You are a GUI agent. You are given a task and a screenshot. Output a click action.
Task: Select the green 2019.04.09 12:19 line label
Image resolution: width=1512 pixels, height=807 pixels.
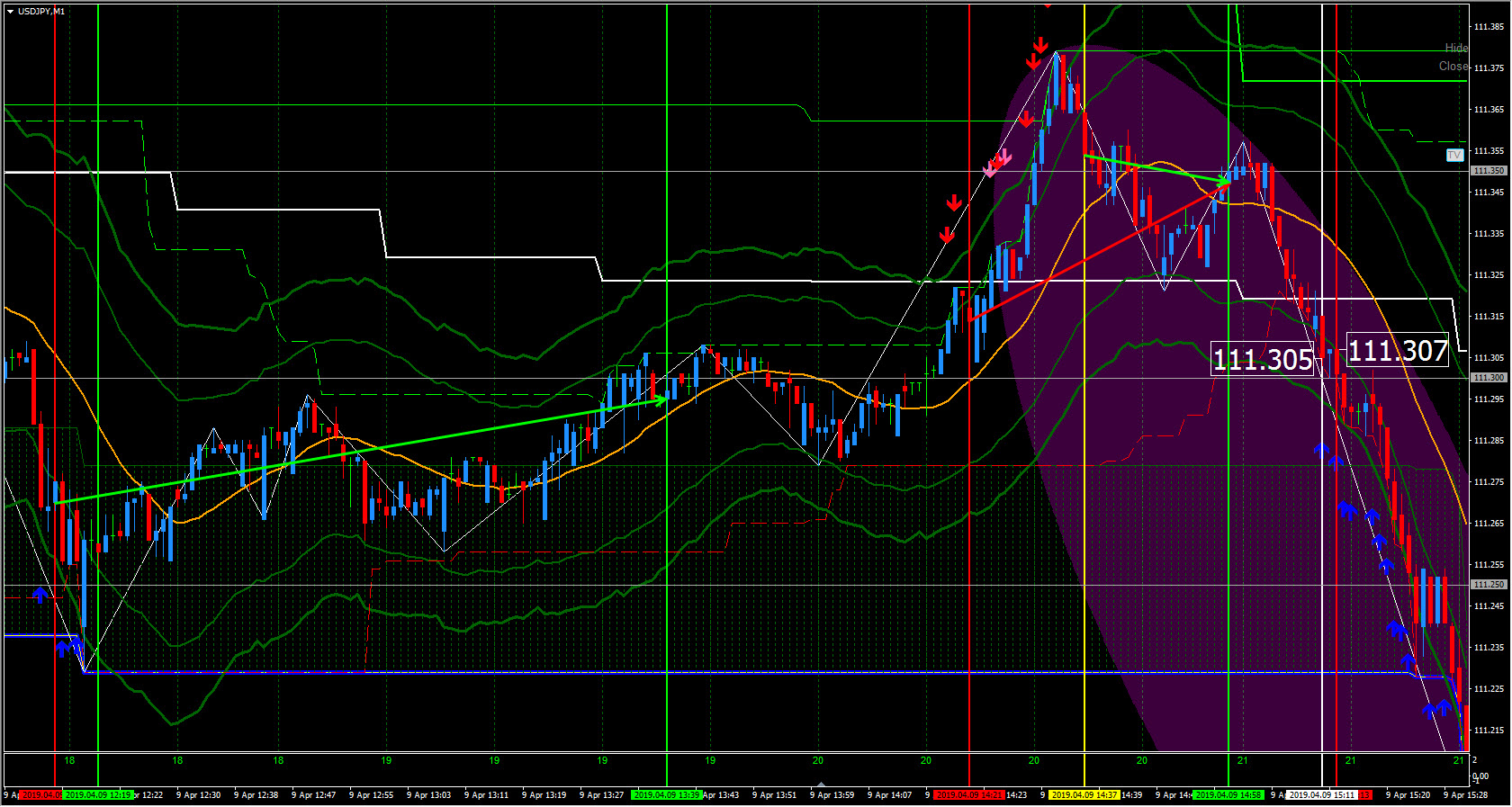coord(98,795)
